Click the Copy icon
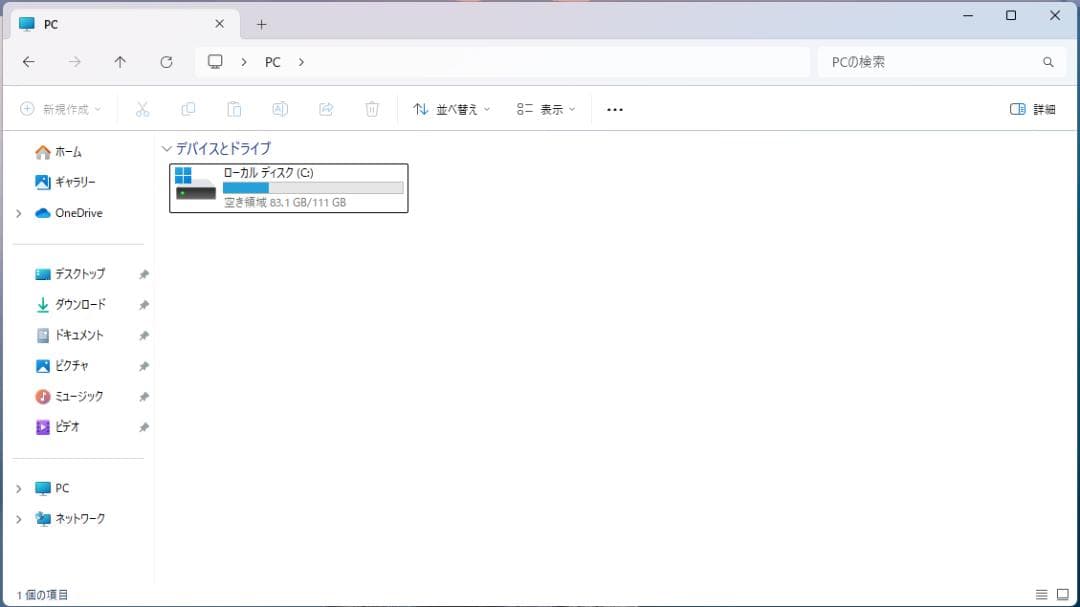Image resolution: width=1080 pixels, height=607 pixels. click(x=189, y=108)
